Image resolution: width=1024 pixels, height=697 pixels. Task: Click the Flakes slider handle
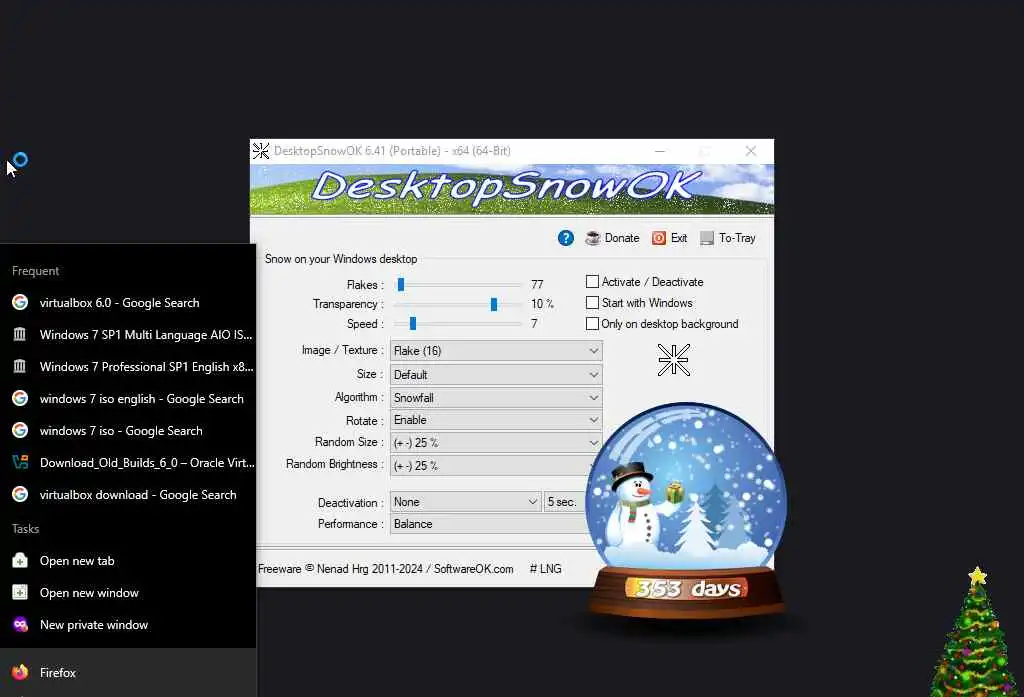tap(401, 284)
